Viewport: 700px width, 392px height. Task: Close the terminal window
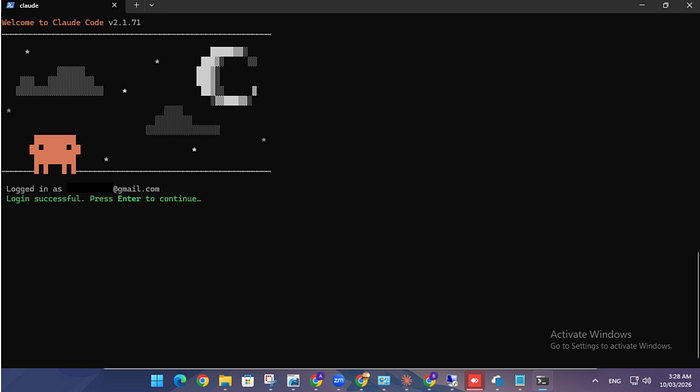coord(689,5)
